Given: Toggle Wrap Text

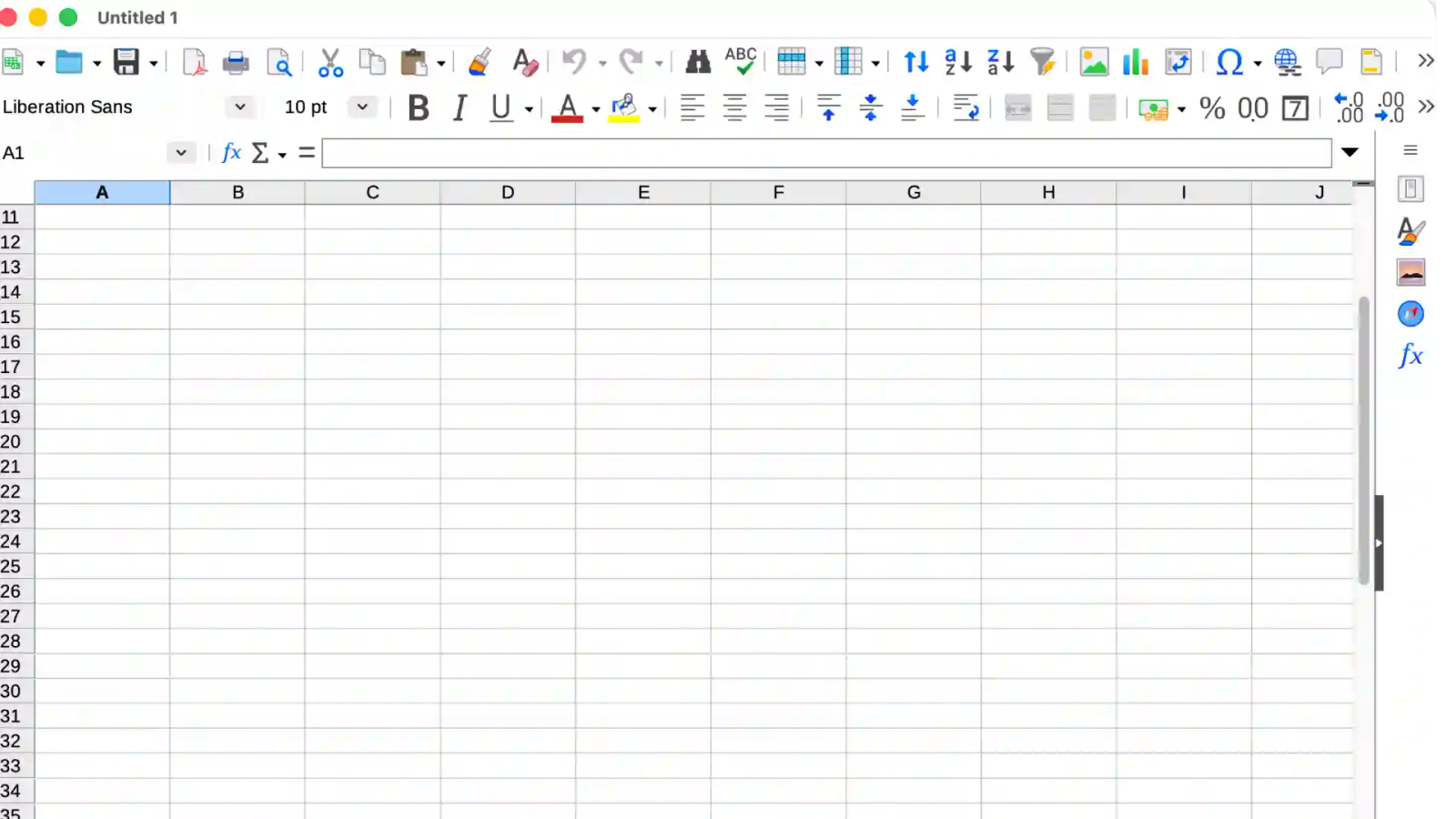Looking at the screenshot, I should [965, 107].
